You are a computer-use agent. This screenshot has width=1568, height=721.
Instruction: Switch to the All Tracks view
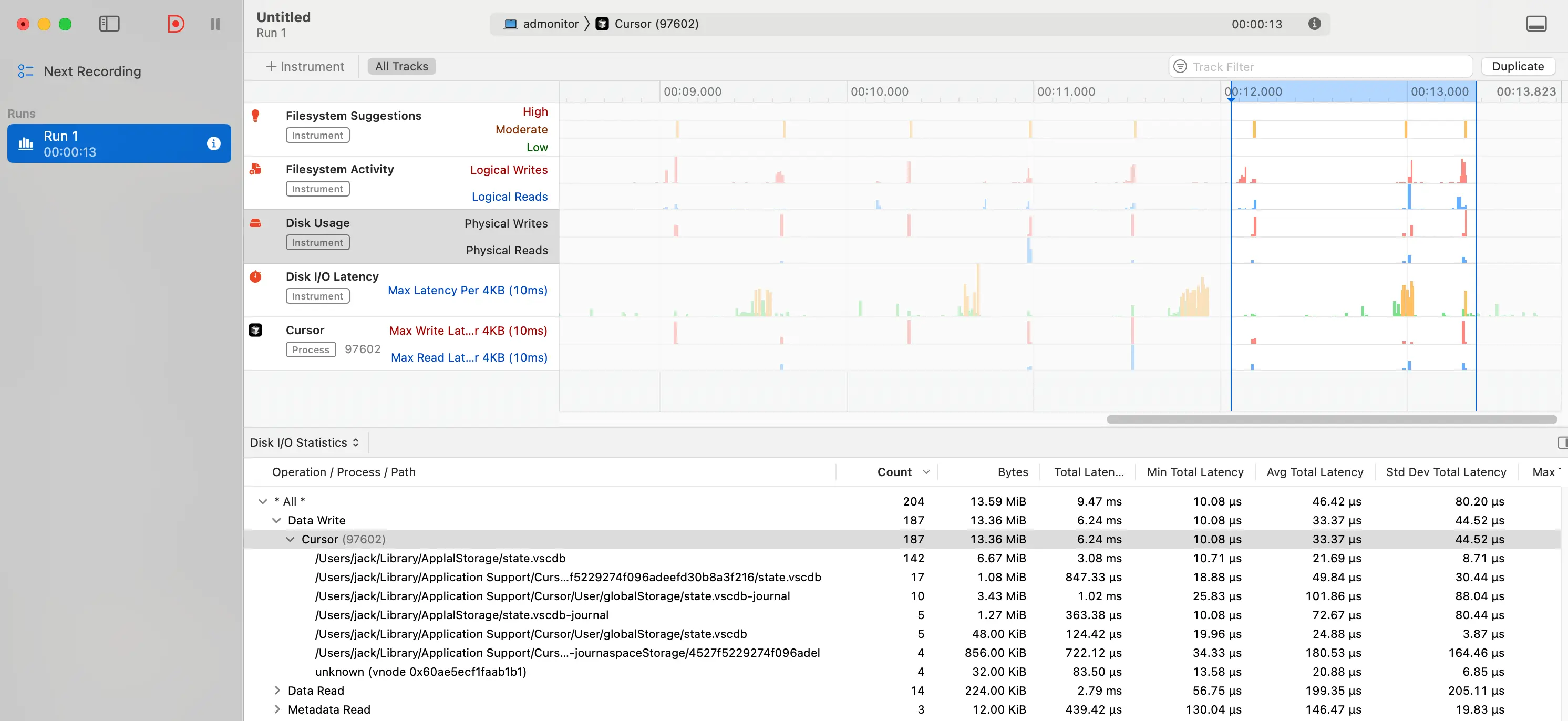pyautogui.click(x=400, y=66)
